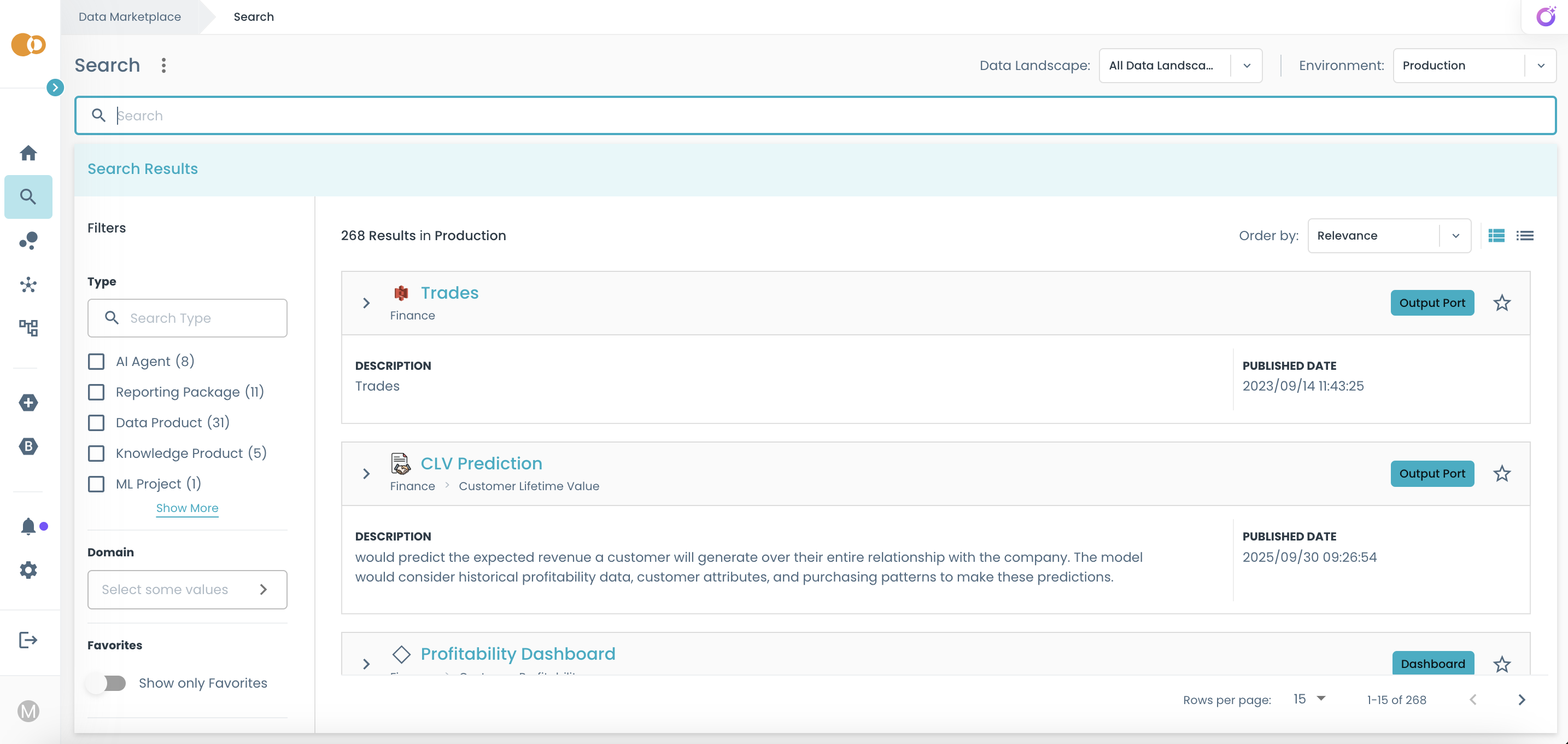Viewport: 1568px width, 744px height.
Task: Click the notifications bell icon
Action: (28, 526)
